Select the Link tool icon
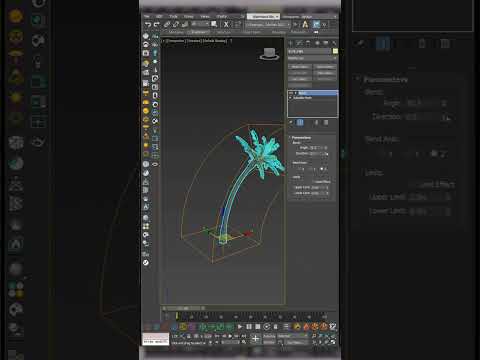Viewport: 480px width, 360px height. pos(167,24)
